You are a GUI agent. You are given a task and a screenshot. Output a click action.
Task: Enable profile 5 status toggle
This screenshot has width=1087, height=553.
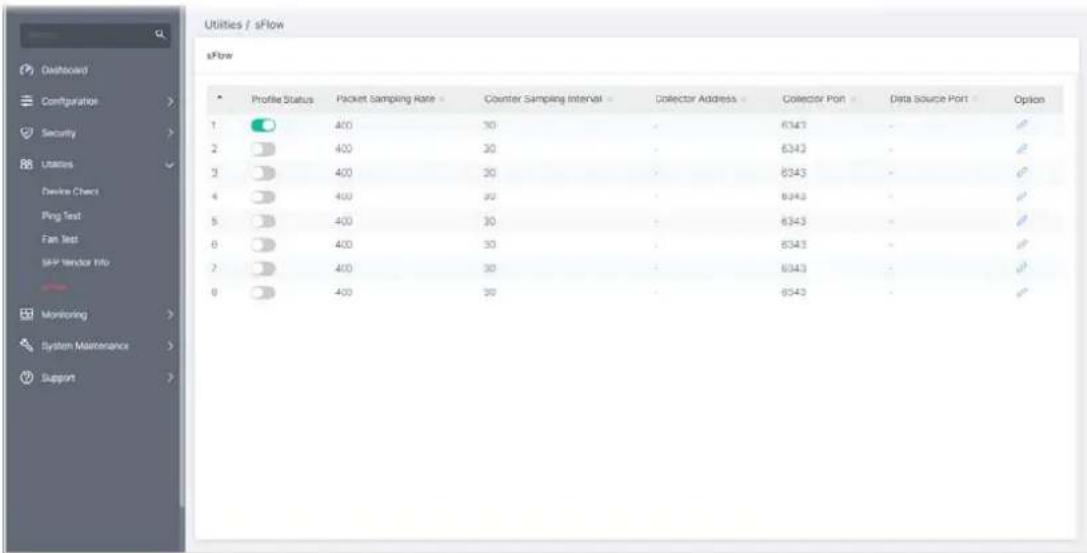(263, 221)
